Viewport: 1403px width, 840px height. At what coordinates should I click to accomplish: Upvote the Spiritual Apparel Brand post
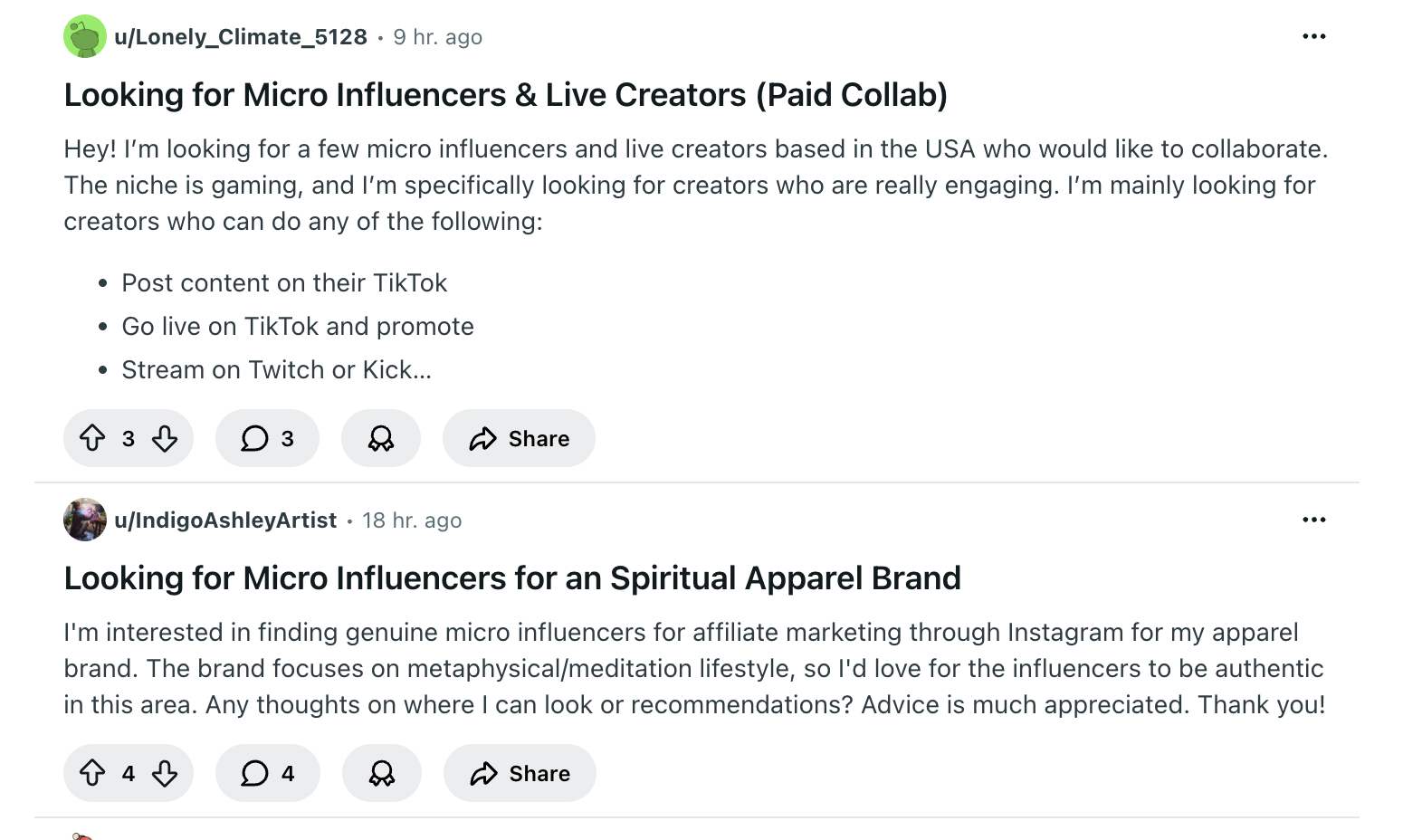tap(92, 774)
